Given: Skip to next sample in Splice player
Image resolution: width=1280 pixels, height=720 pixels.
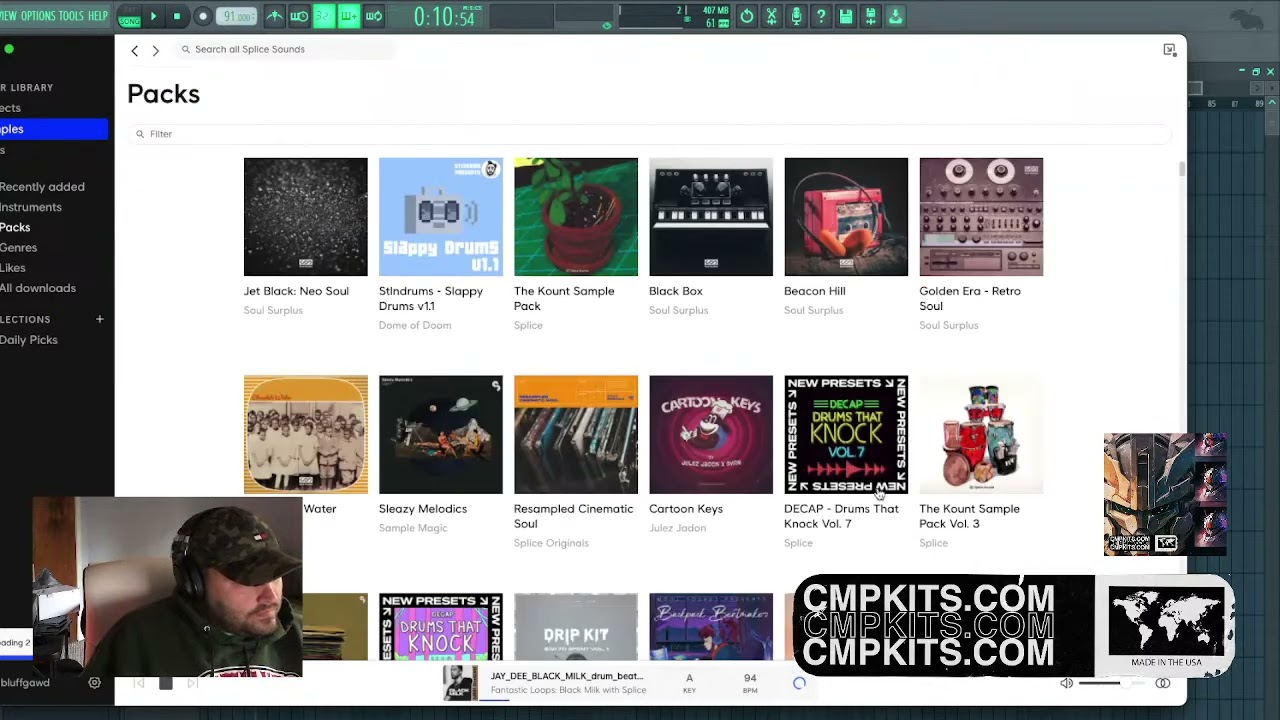Looking at the screenshot, I should point(193,683).
